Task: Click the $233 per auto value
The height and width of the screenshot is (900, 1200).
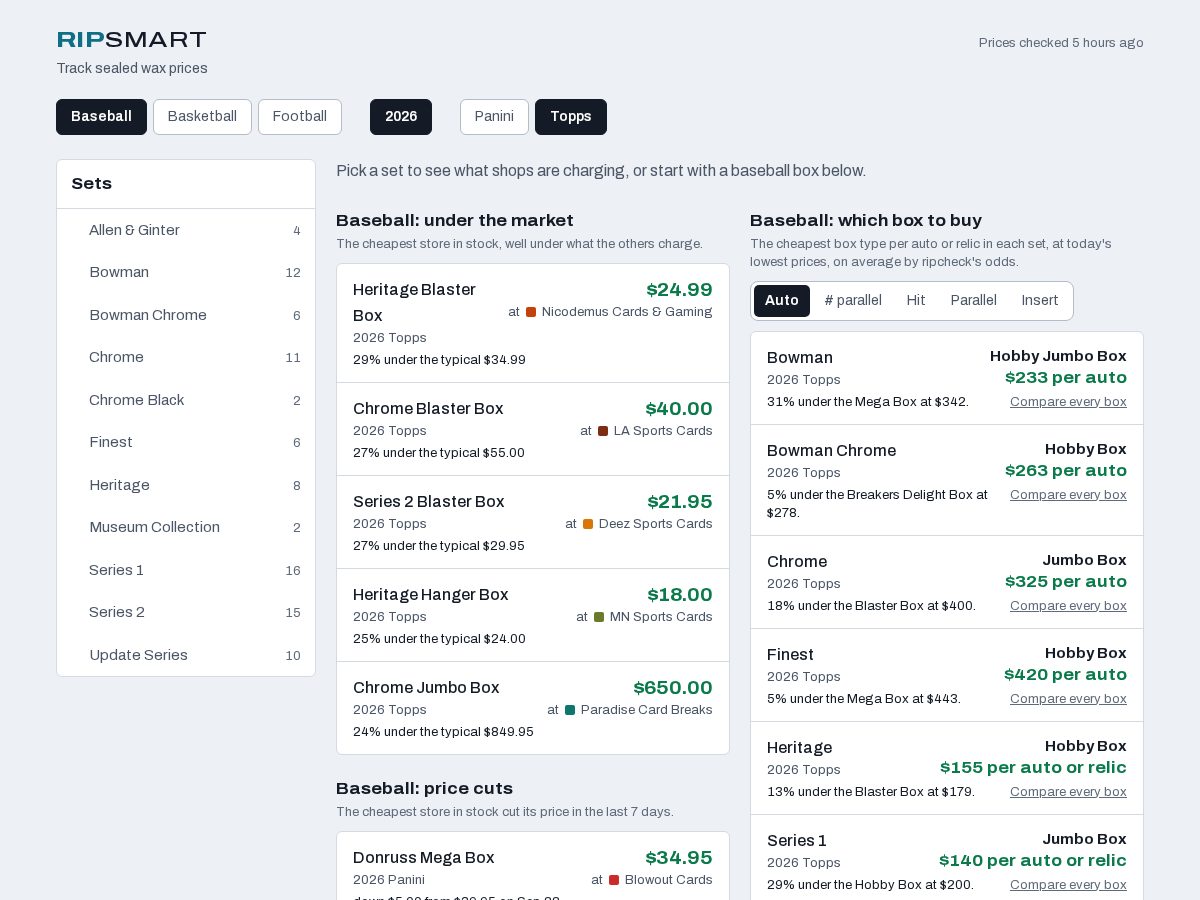Action: click(x=1066, y=378)
